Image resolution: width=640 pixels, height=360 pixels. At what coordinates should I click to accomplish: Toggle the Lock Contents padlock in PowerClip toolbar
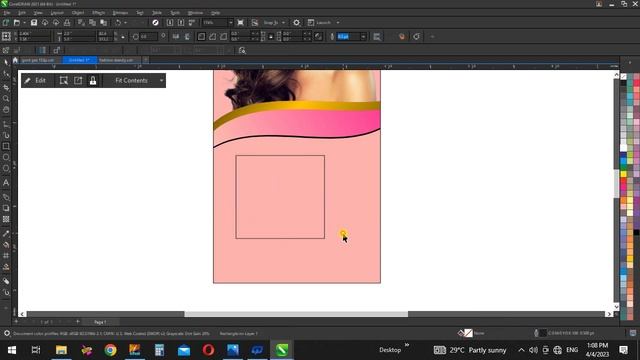[93, 80]
